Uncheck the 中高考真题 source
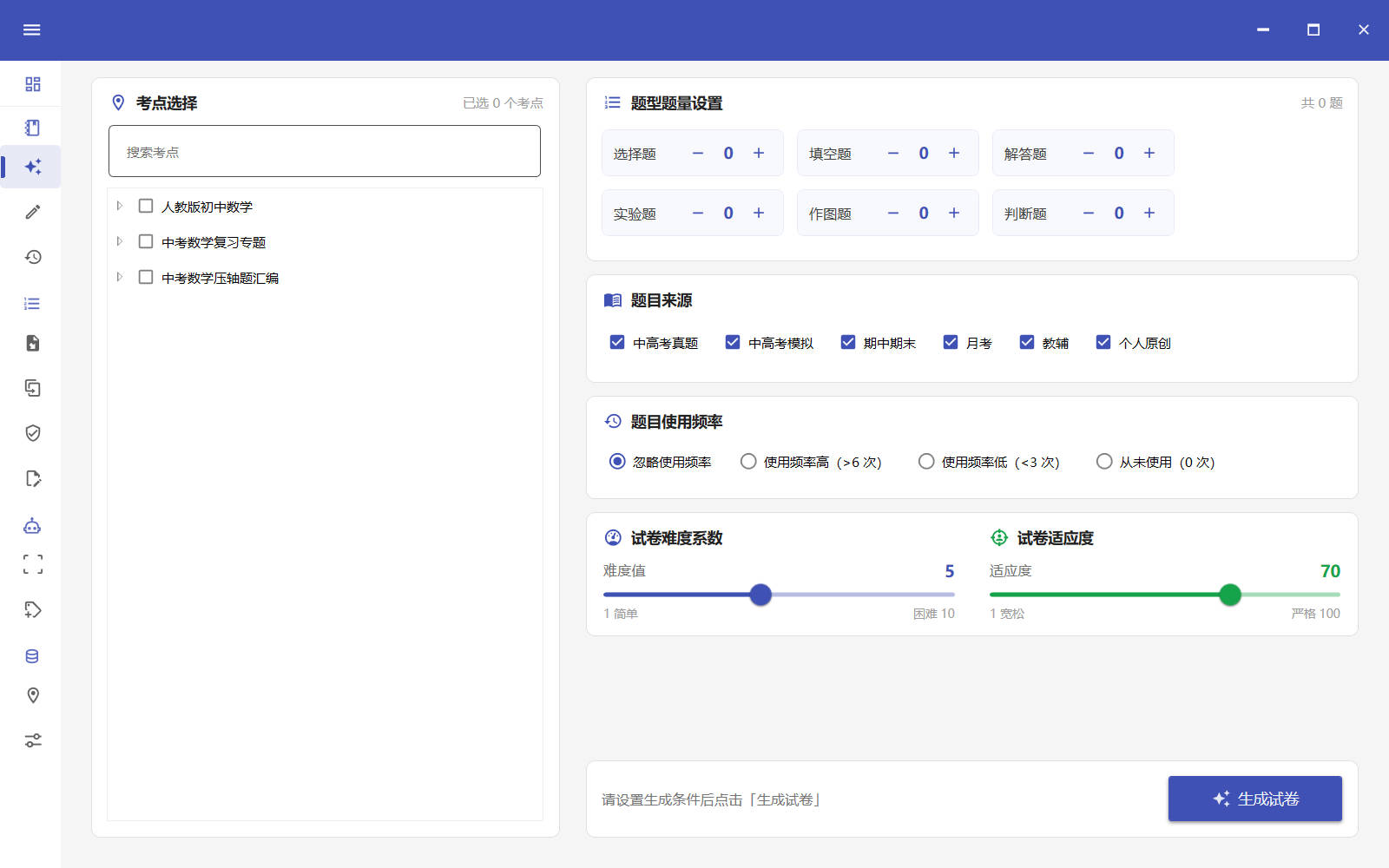 click(x=617, y=342)
